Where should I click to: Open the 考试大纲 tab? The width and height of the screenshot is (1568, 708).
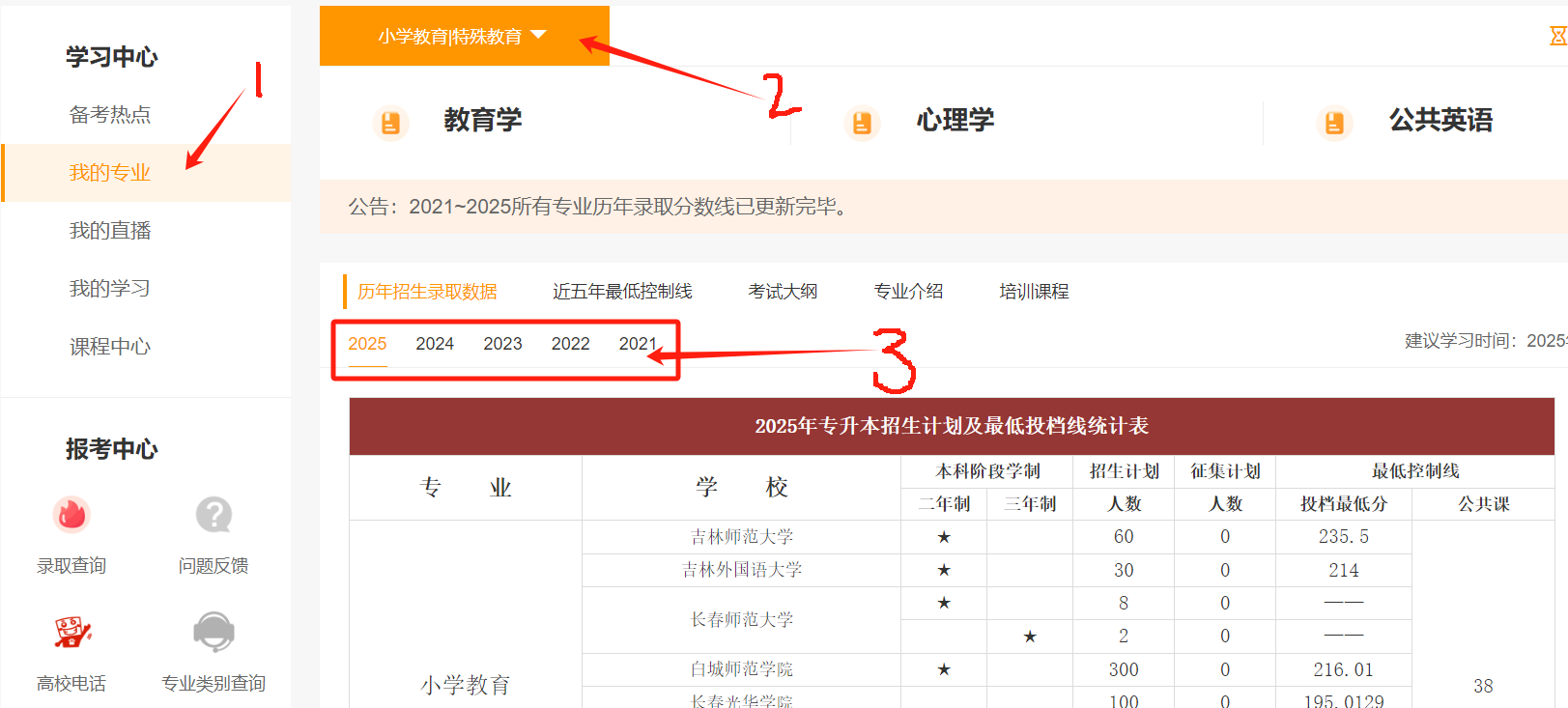point(783,292)
